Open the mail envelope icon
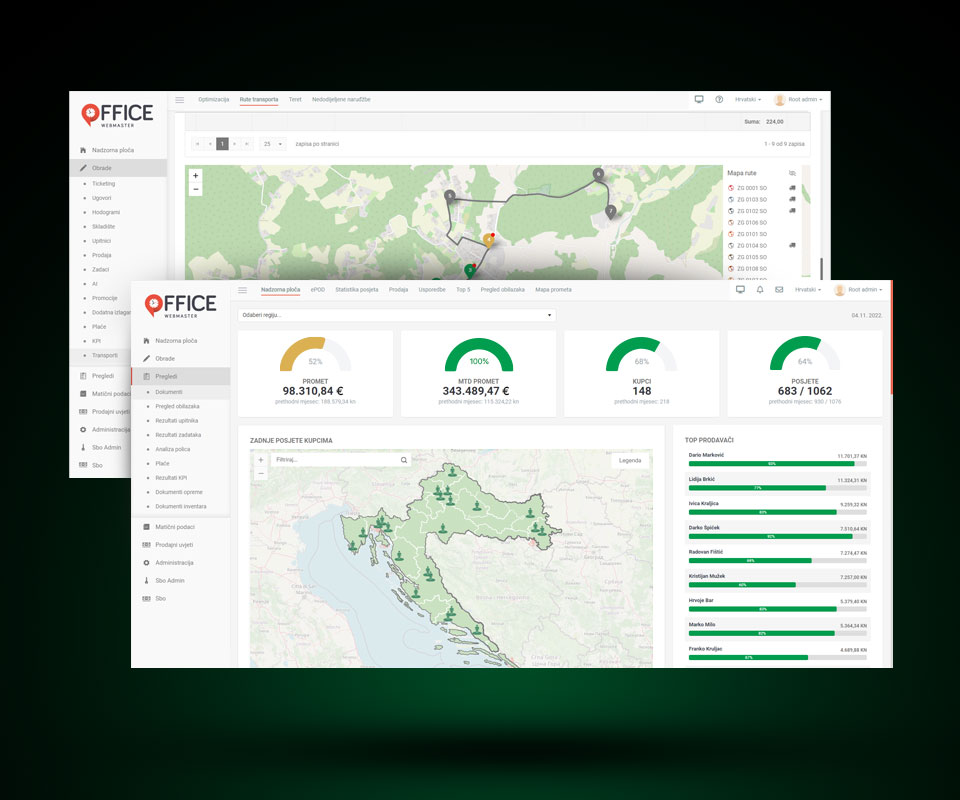 (x=779, y=290)
